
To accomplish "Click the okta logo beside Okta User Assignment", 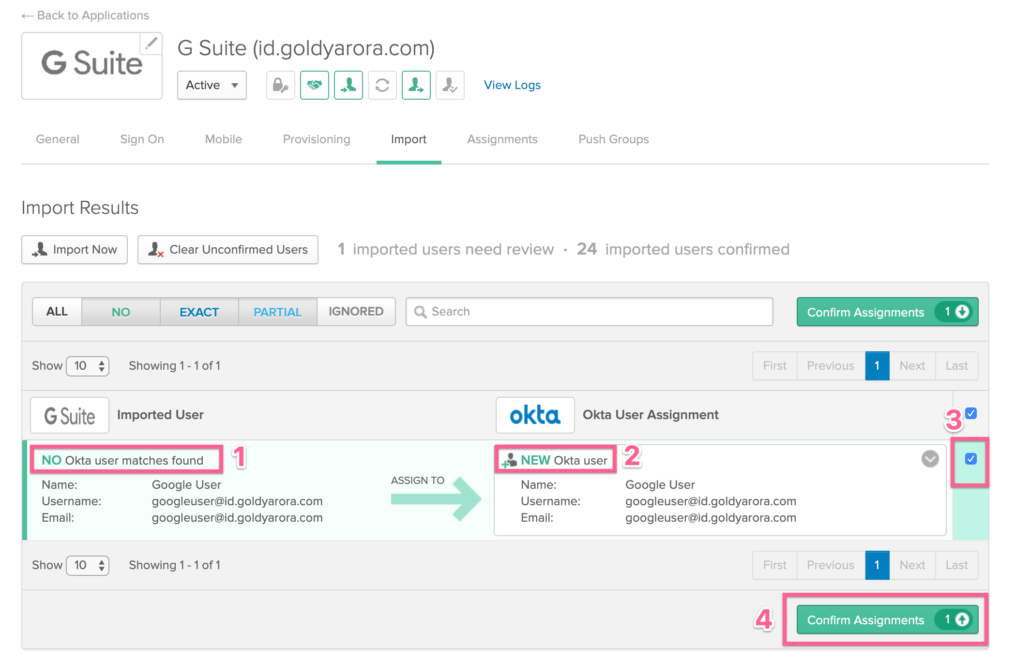I will point(535,415).
